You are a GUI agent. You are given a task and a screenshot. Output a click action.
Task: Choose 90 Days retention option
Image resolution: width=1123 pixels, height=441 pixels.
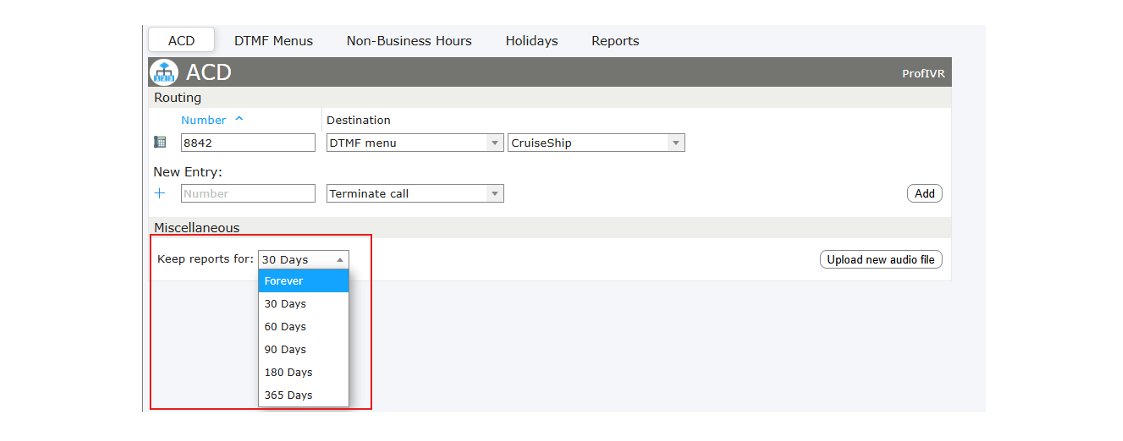pyautogui.click(x=304, y=349)
